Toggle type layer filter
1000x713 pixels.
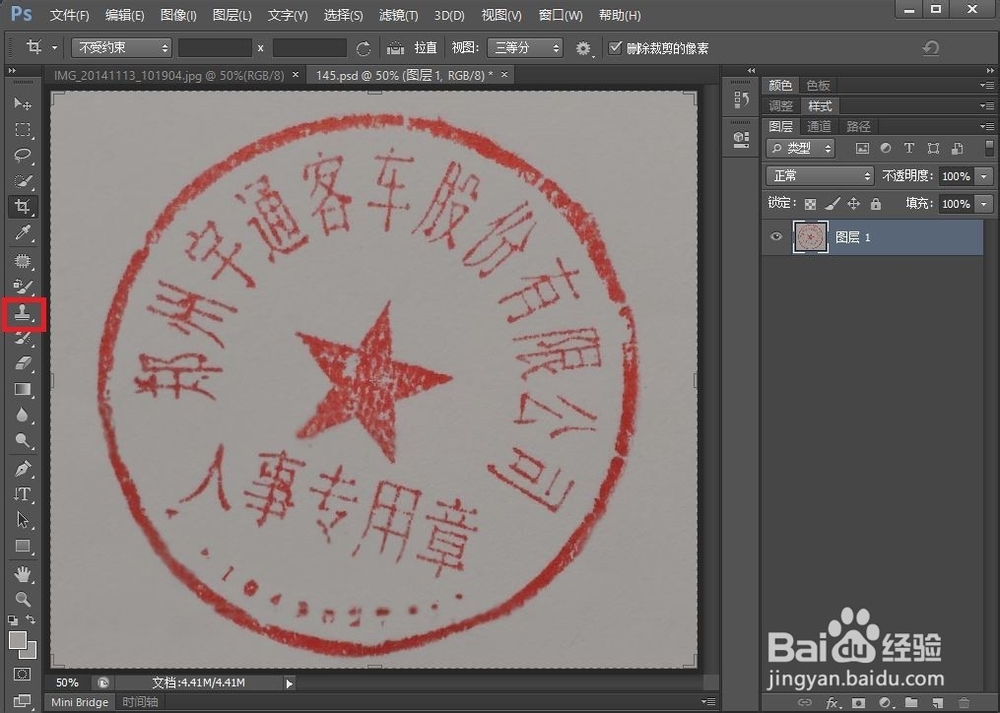click(x=909, y=149)
